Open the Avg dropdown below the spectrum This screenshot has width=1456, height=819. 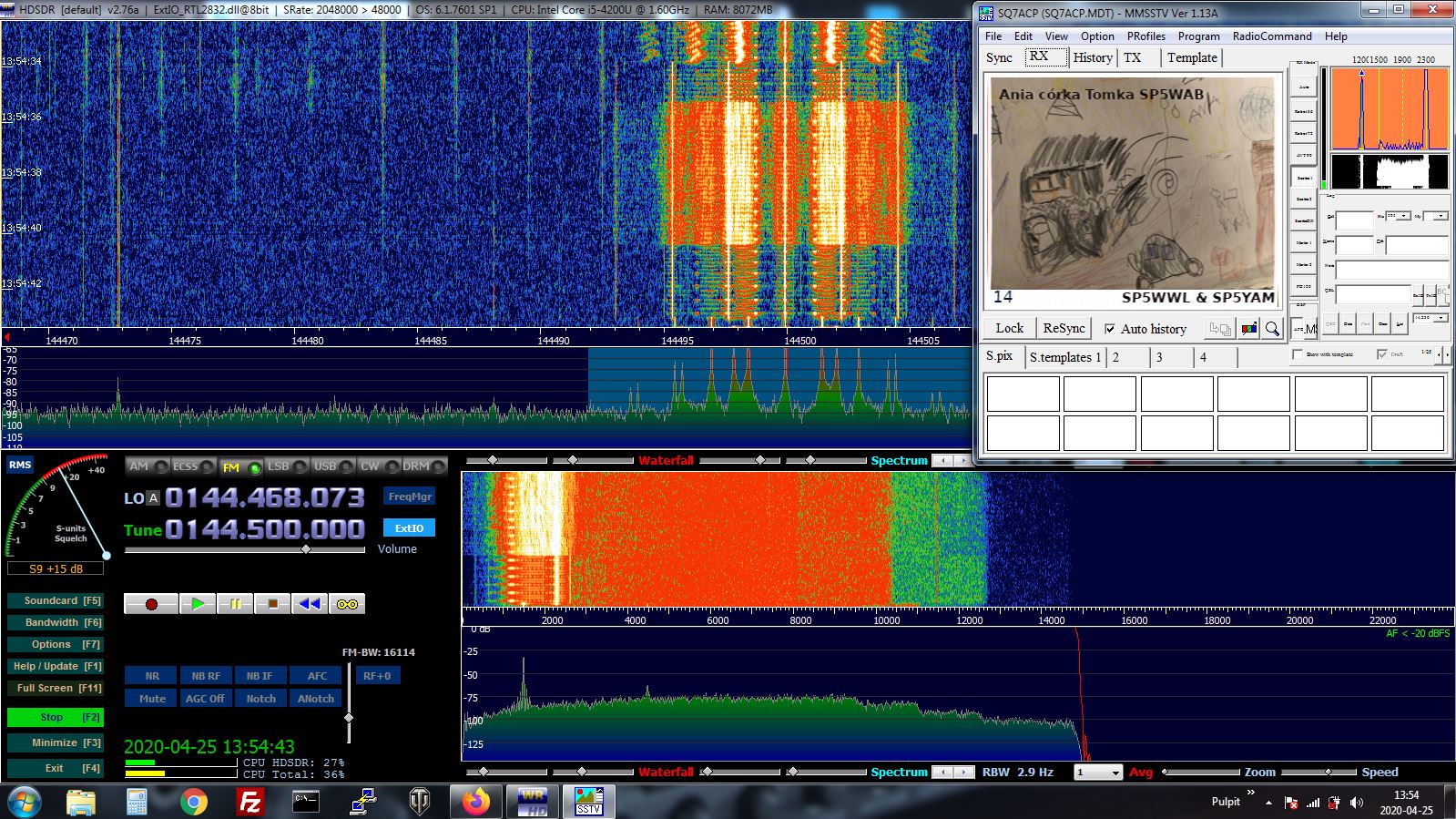1098,773
